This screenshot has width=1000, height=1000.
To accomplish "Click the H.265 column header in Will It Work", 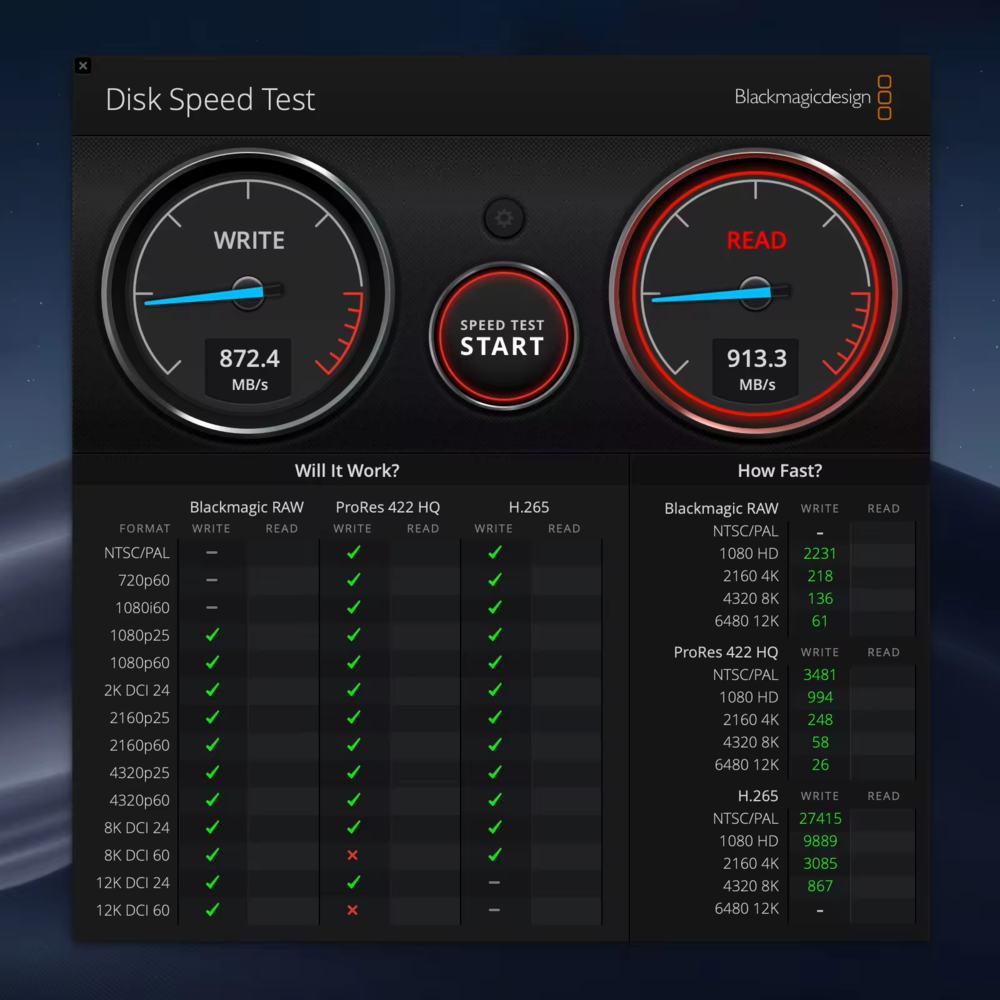I will tap(529, 507).
